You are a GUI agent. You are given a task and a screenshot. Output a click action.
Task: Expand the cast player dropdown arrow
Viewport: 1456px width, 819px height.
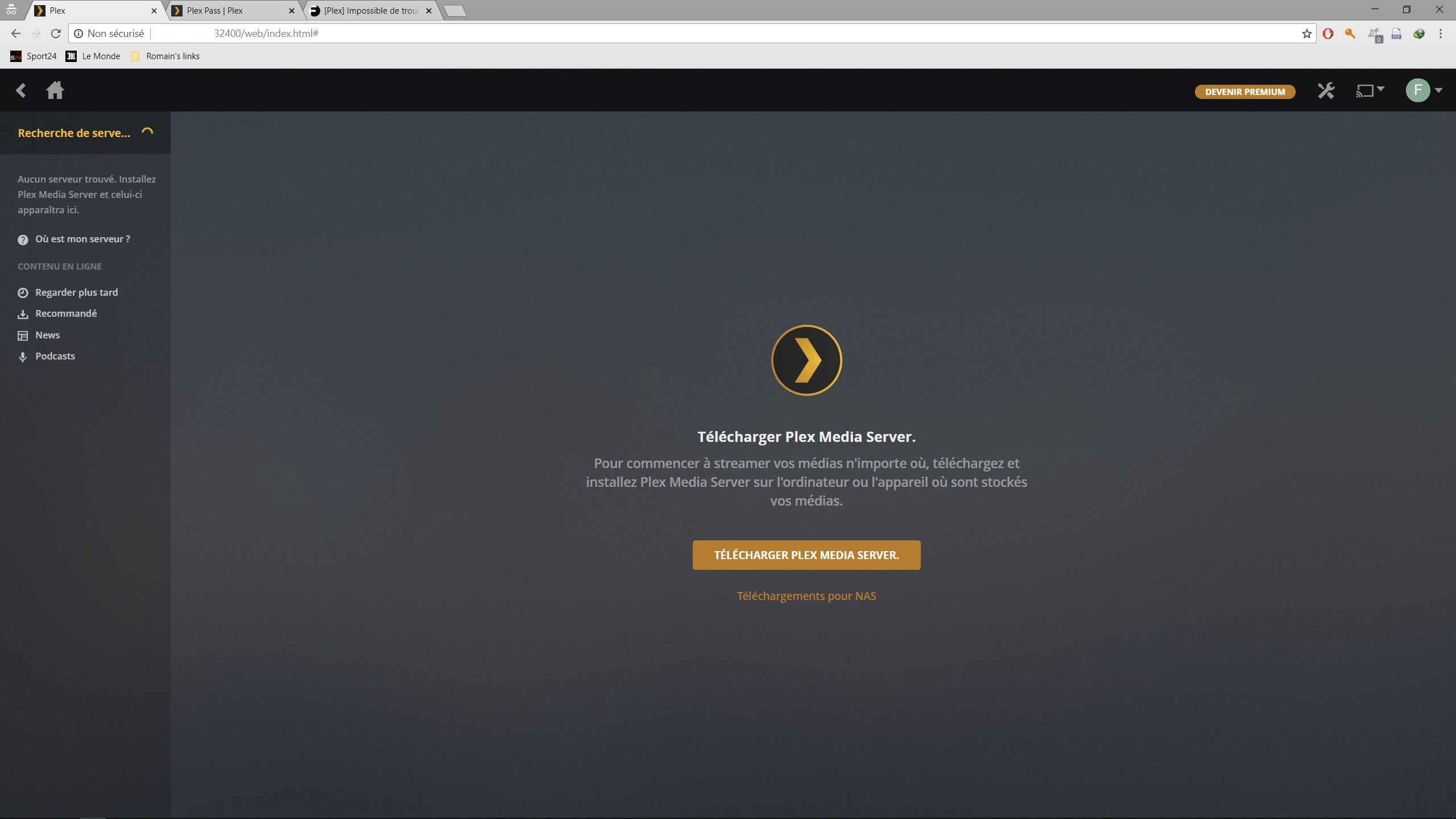[x=1380, y=89]
